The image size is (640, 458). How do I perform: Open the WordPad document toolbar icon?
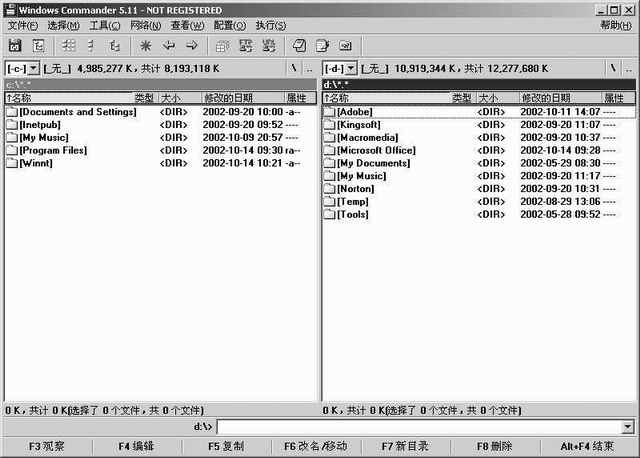[x=322, y=46]
